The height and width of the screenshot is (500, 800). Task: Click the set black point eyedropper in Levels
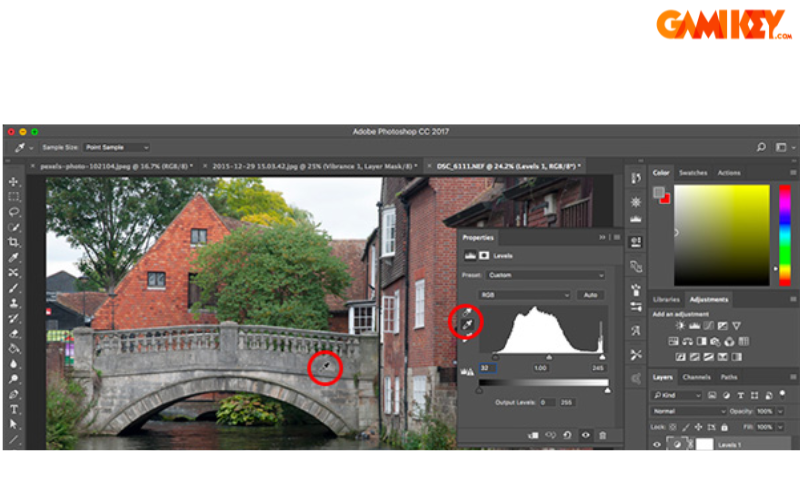[x=467, y=312]
